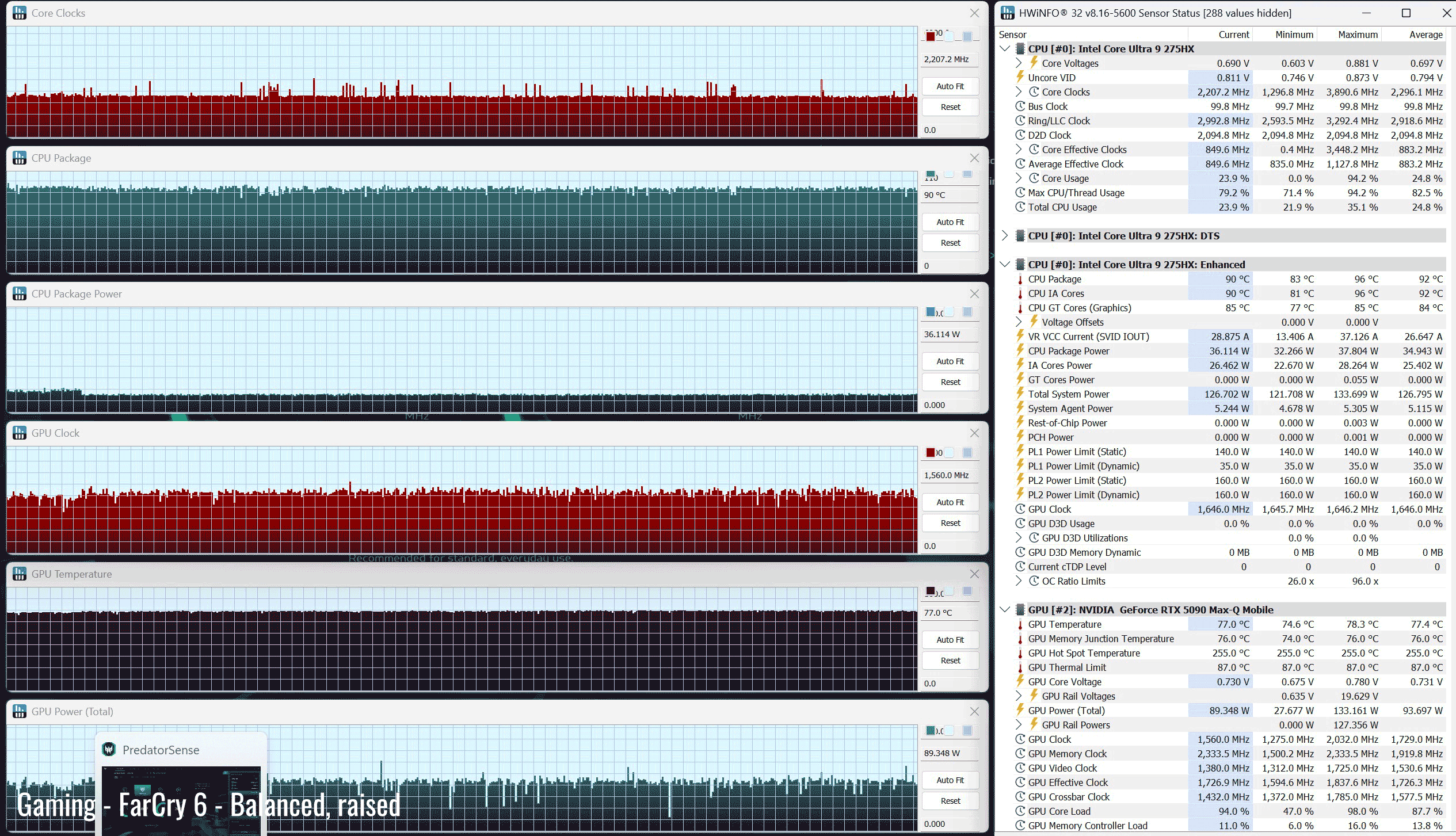Click Auto Fit in the Core Clocks graph
Screen dimensions: 1456x836
950,86
